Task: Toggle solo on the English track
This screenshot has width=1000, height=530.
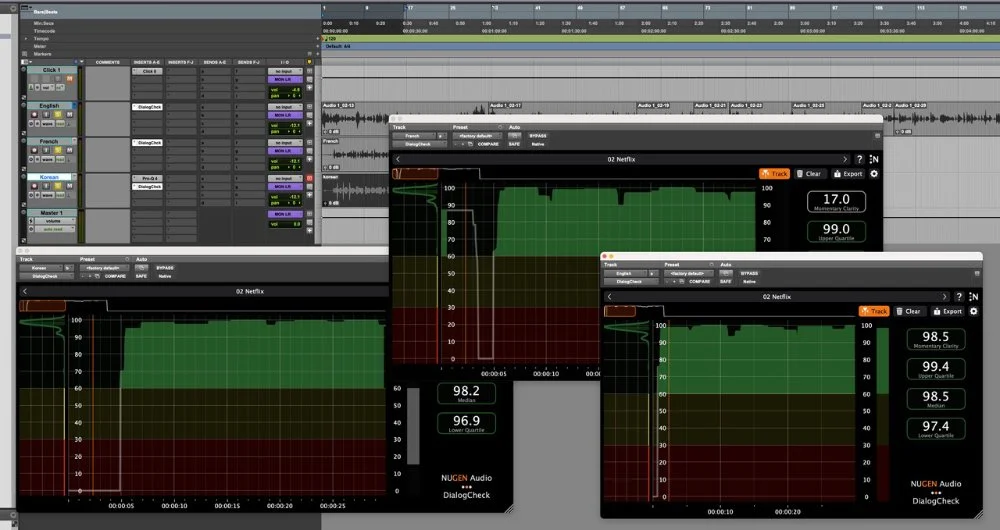Action: tap(58, 115)
